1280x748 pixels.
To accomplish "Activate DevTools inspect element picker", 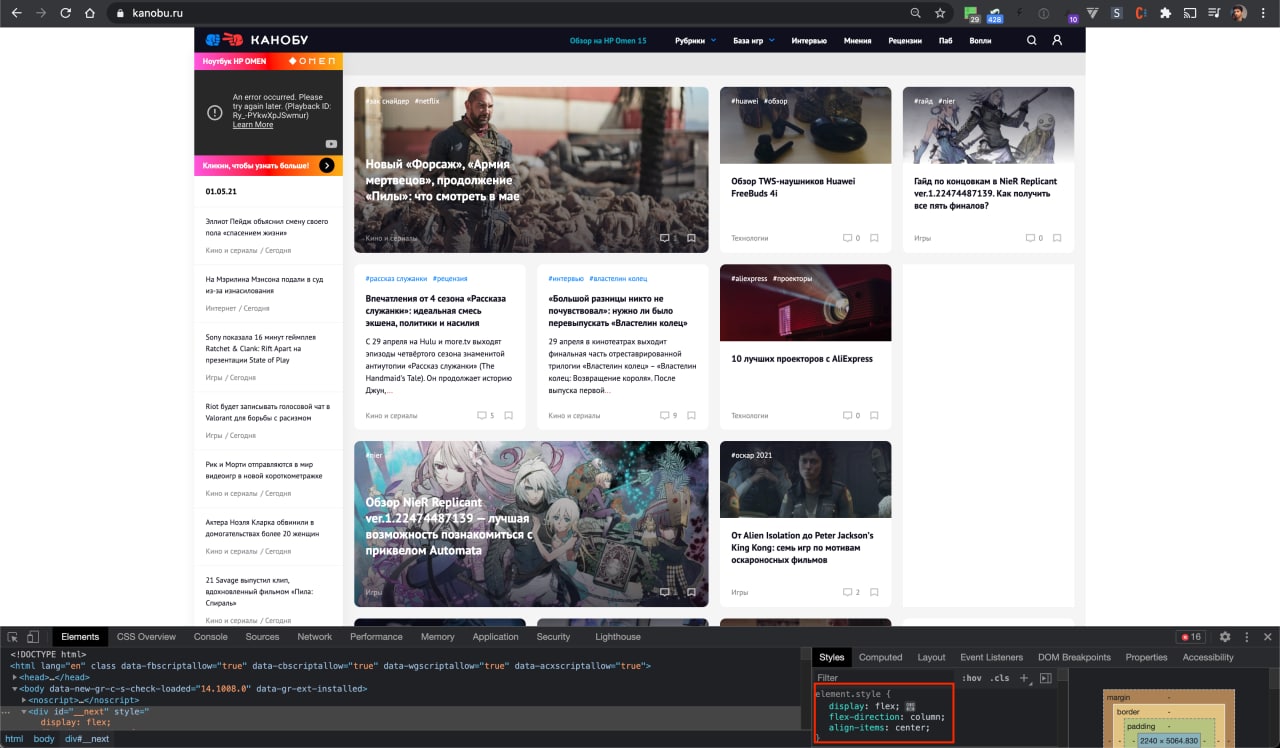I will [13, 637].
